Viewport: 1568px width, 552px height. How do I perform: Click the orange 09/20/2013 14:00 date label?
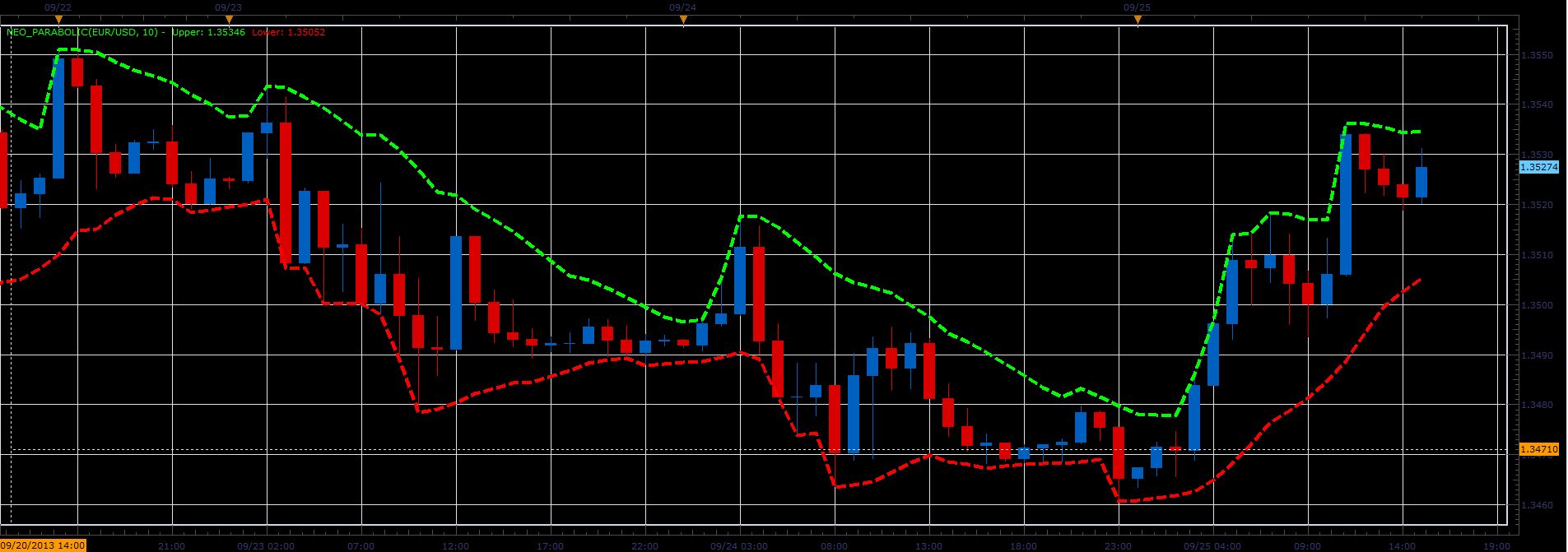click(x=43, y=545)
